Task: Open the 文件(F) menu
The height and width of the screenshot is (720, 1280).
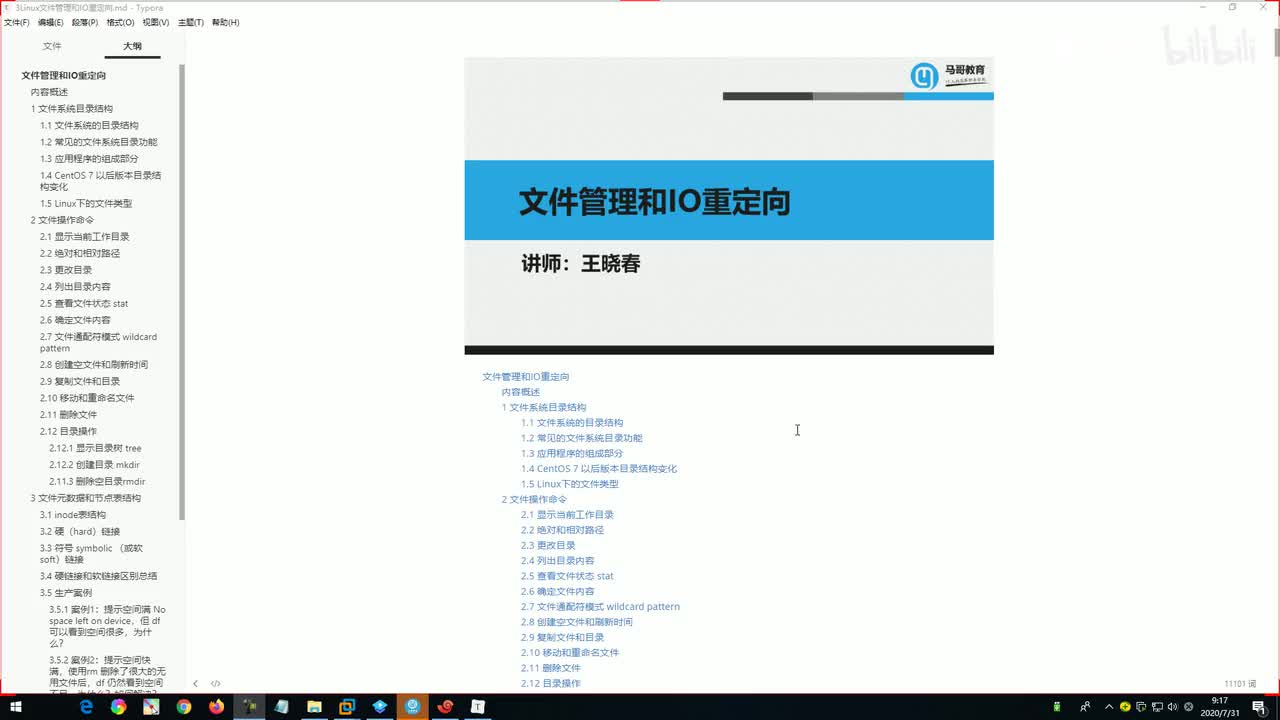Action: [17, 22]
